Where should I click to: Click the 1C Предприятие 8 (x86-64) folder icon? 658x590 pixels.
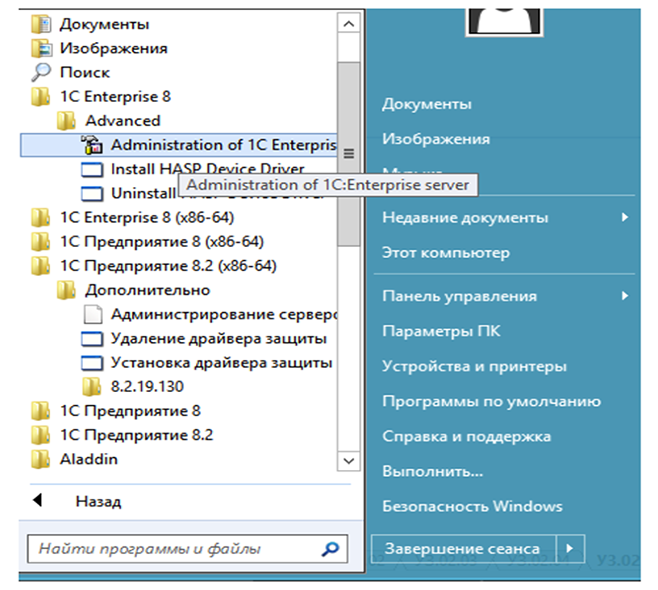[41, 242]
